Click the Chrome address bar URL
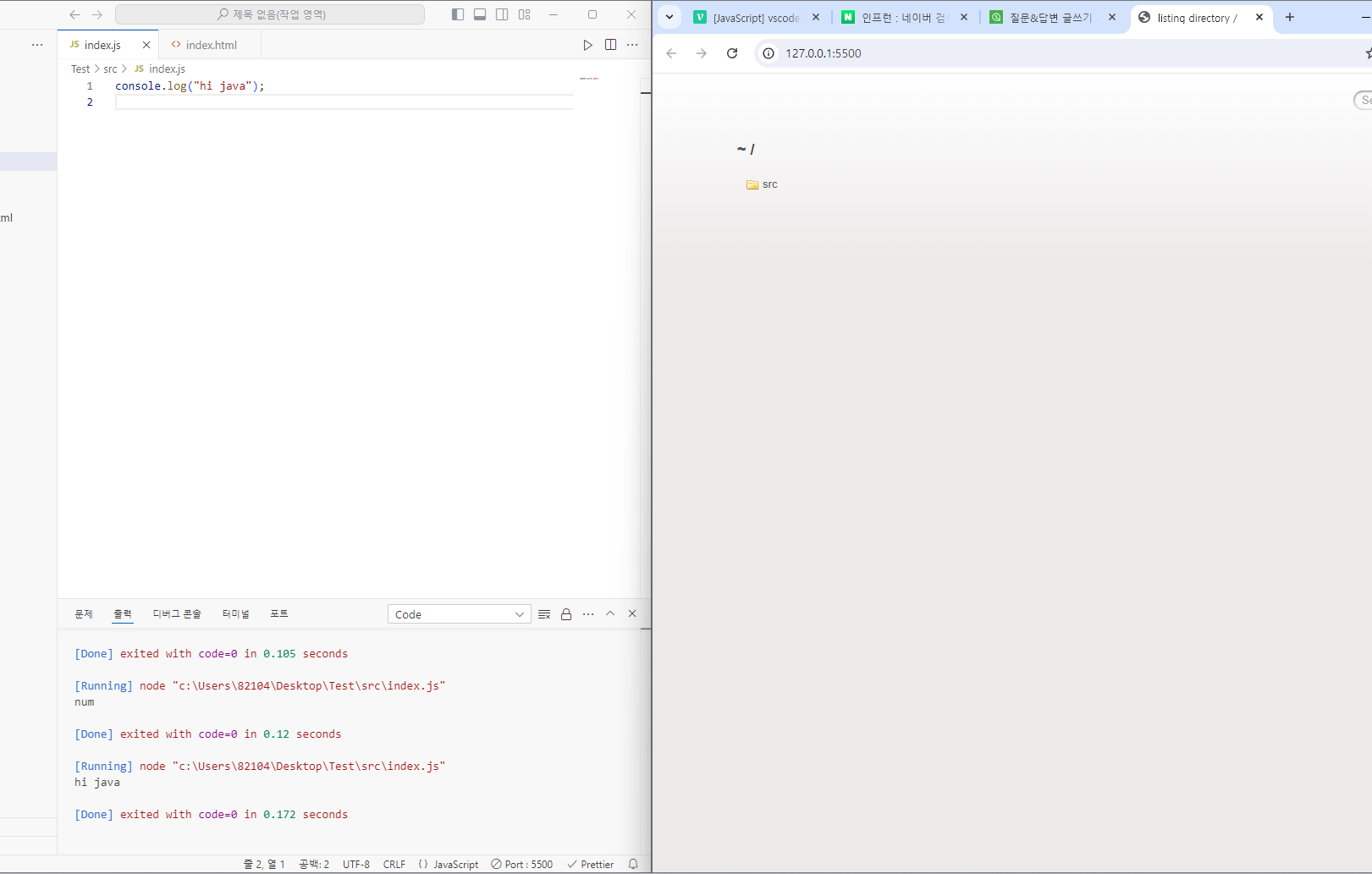This screenshot has width=1372, height=874. [x=824, y=53]
